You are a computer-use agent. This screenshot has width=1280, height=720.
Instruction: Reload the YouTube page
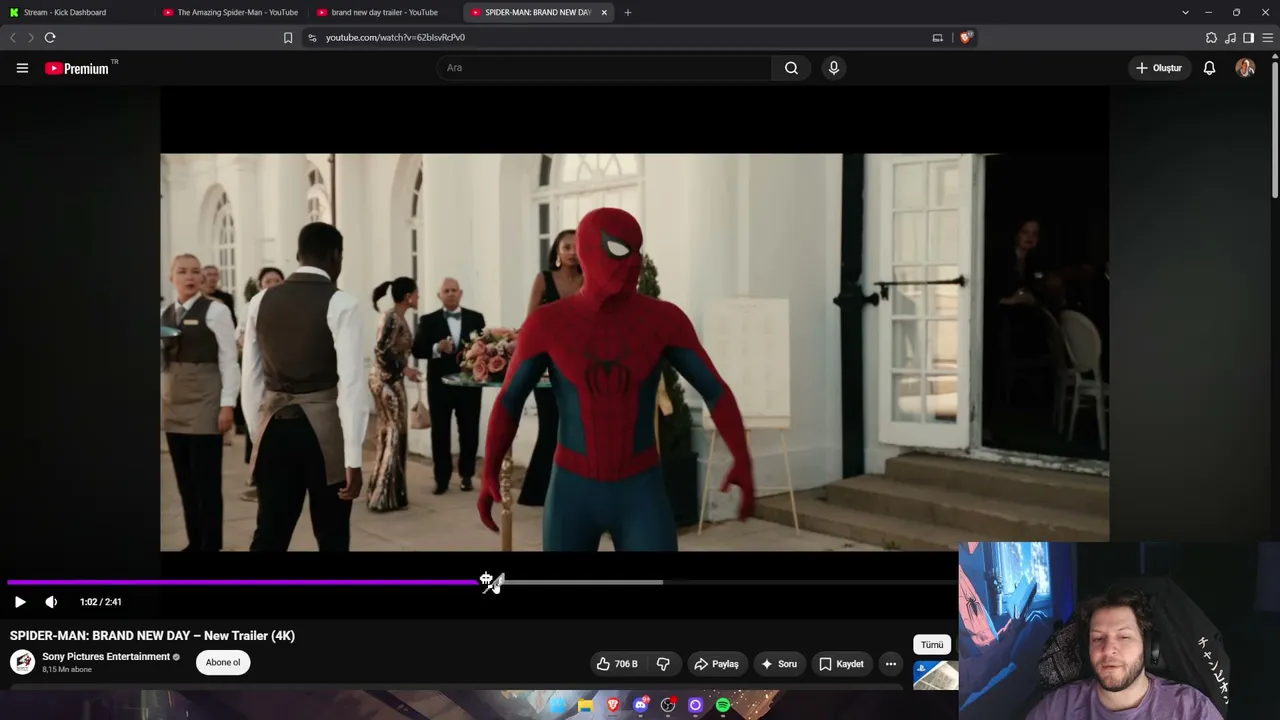click(x=50, y=38)
